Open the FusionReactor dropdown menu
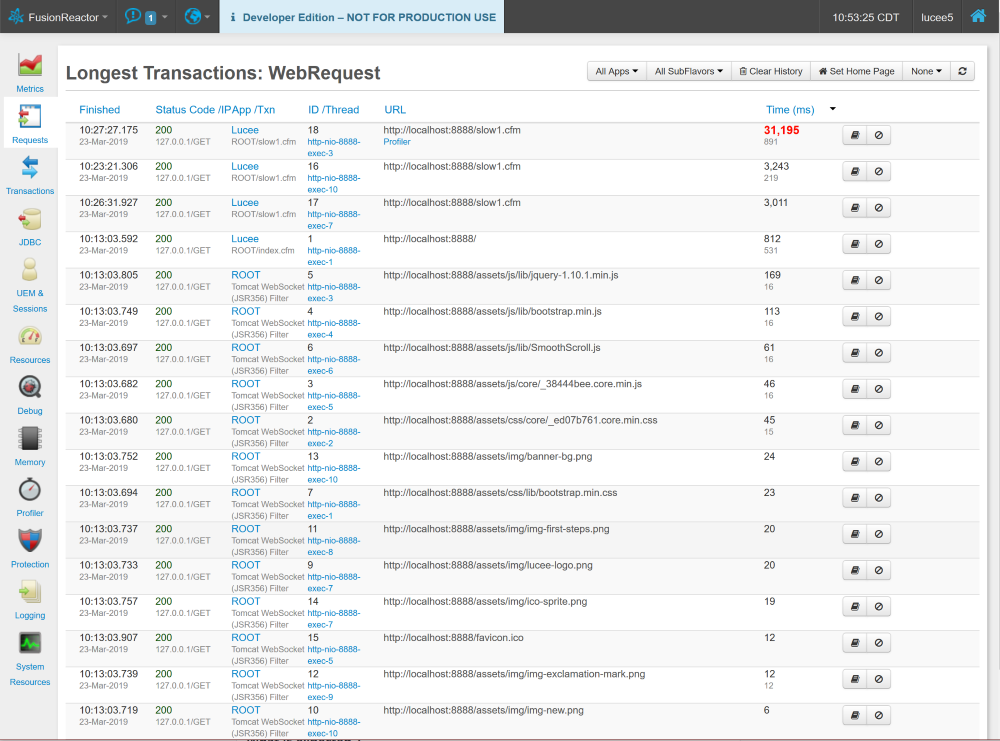This screenshot has height=741, width=1000. pyautogui.click(x=58, y=17)
